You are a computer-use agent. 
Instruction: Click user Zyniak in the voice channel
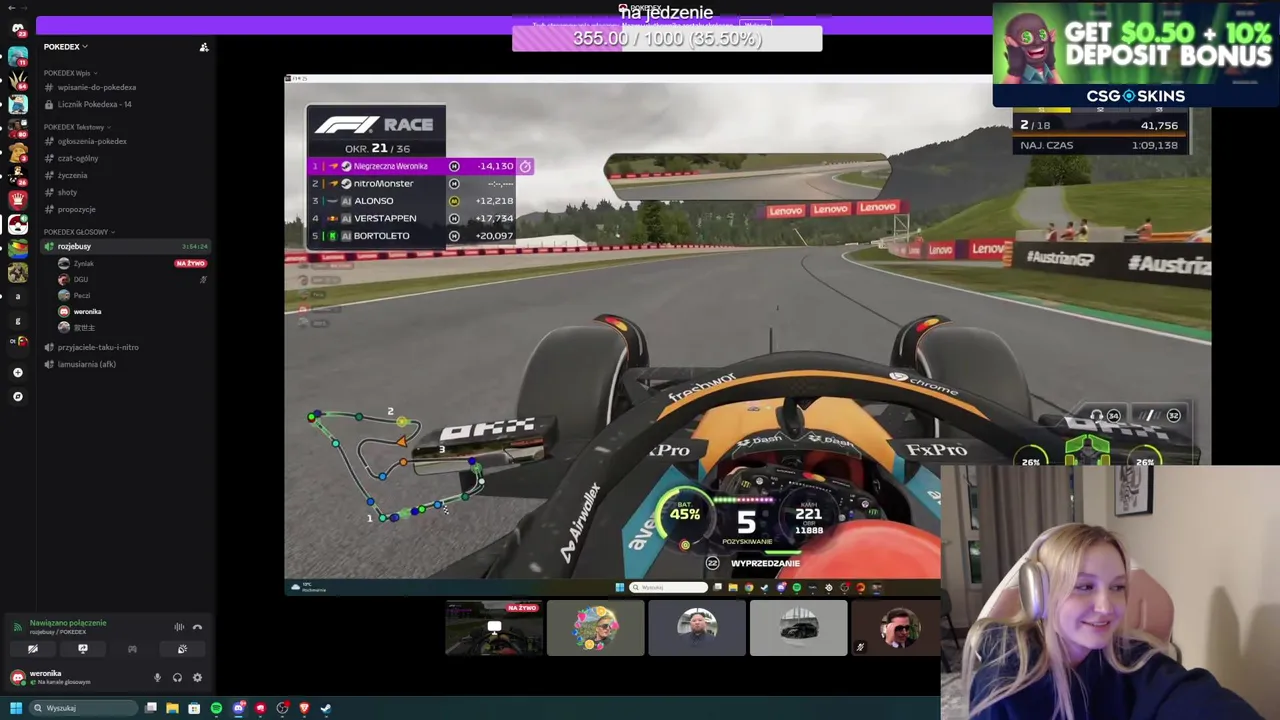tap(83, 263)
